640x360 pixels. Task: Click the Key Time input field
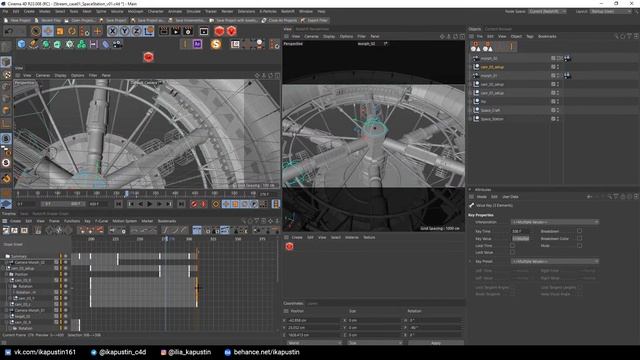tap(521, 231)
